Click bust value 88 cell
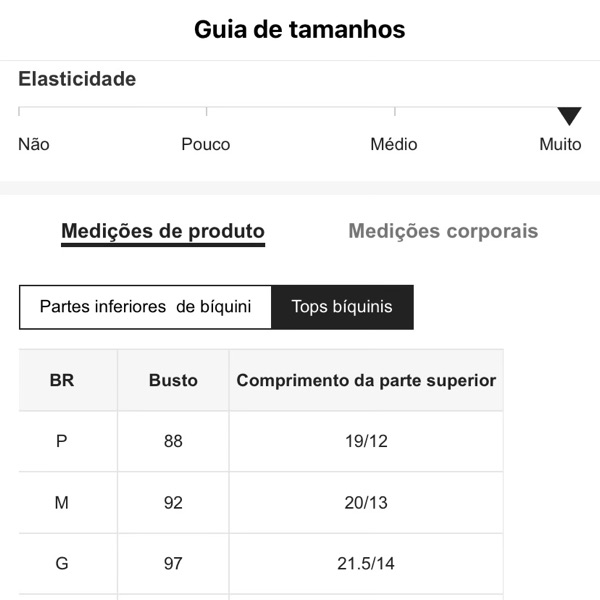 click(x=173, y=441)
